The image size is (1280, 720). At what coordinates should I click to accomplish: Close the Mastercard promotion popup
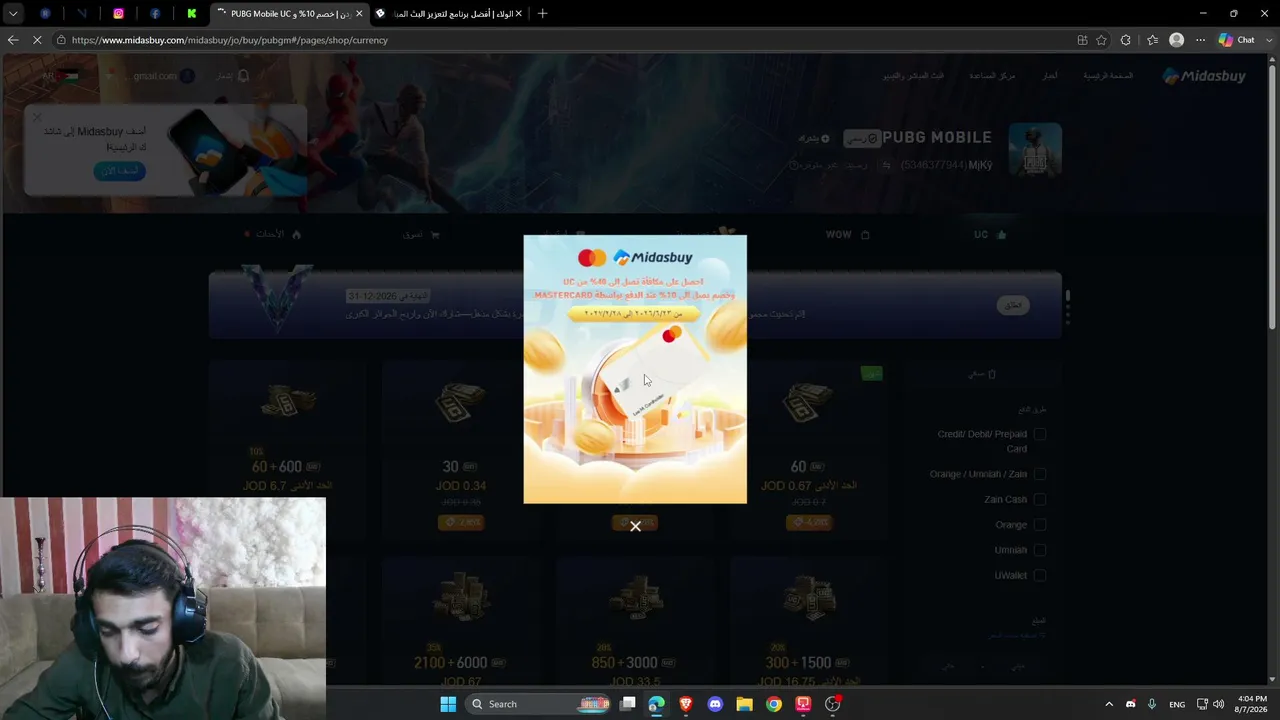[x=635, y=526]
